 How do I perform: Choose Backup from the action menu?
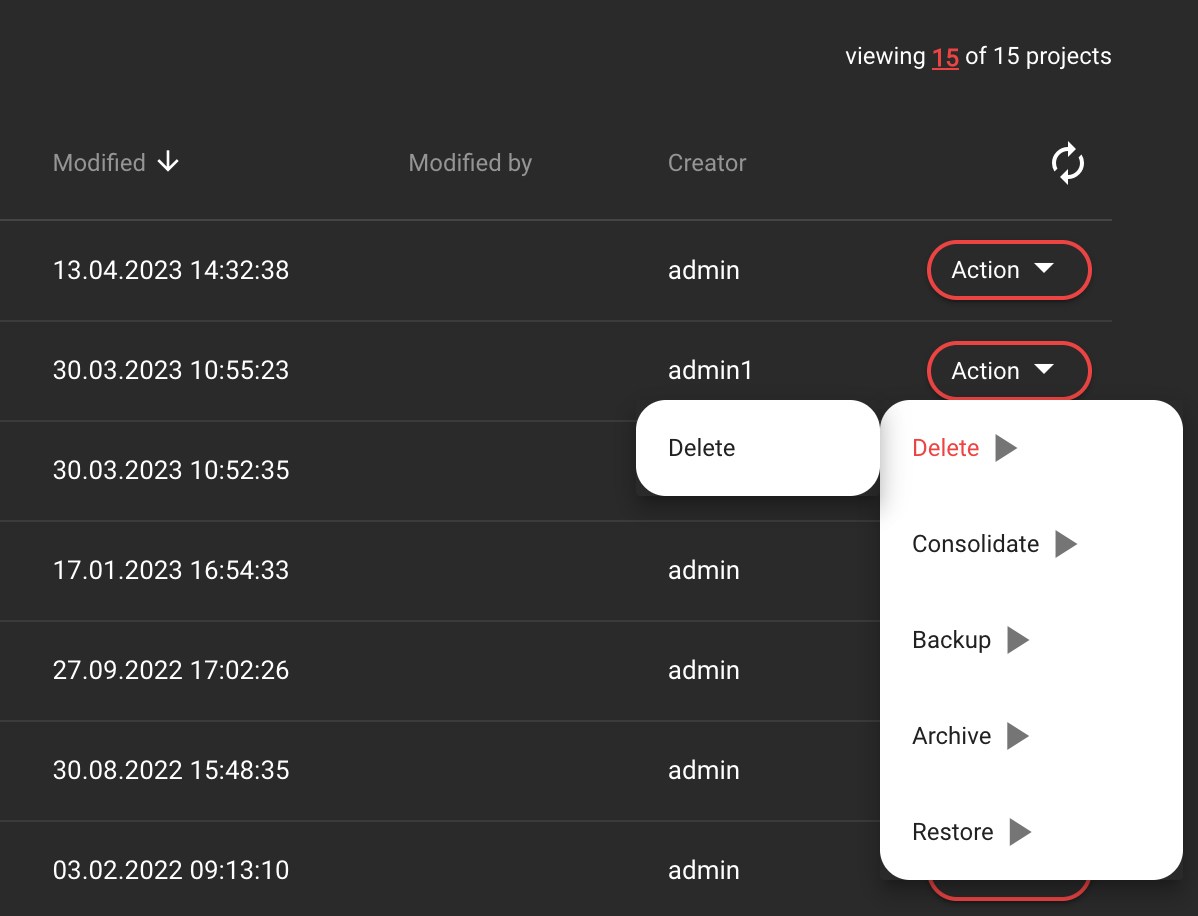pyautogui.click(x=951, y=640)
